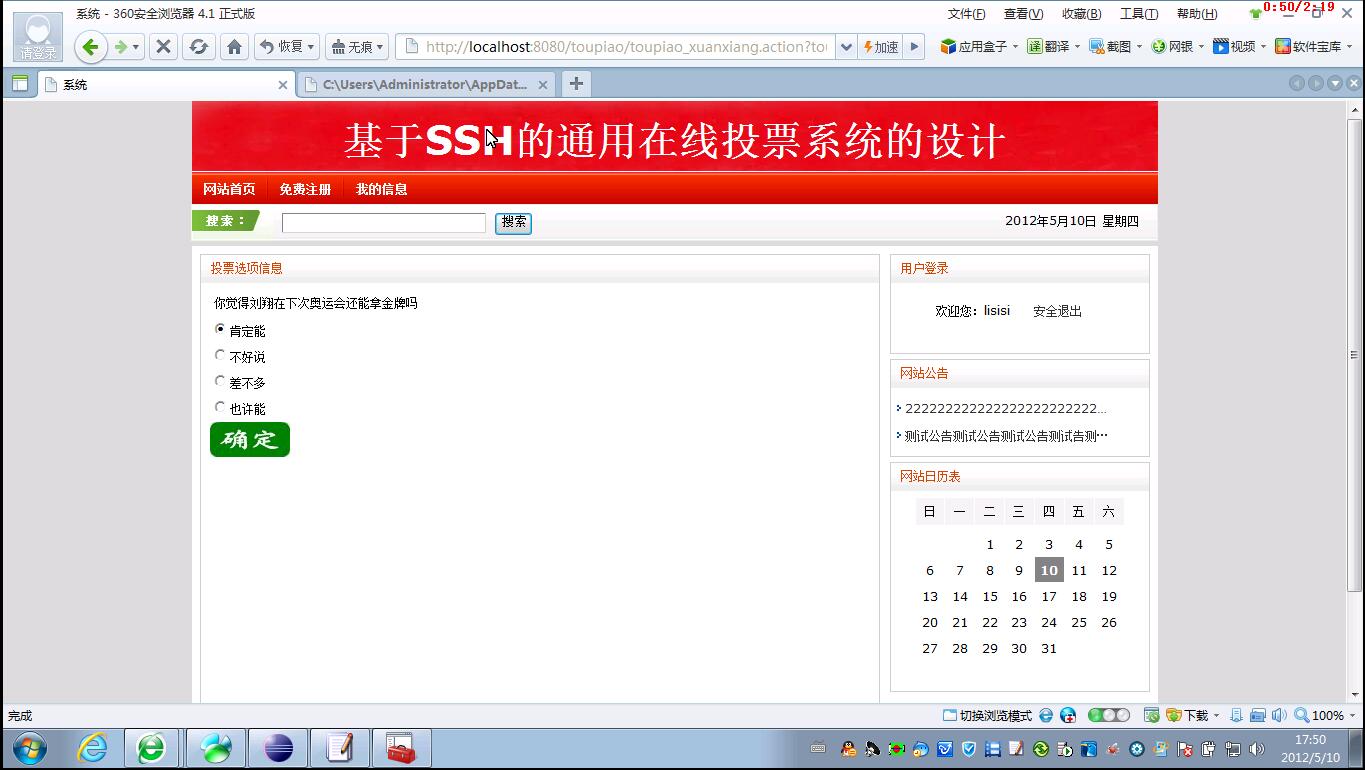Open the 文件(F) menu

click(966, 13)
